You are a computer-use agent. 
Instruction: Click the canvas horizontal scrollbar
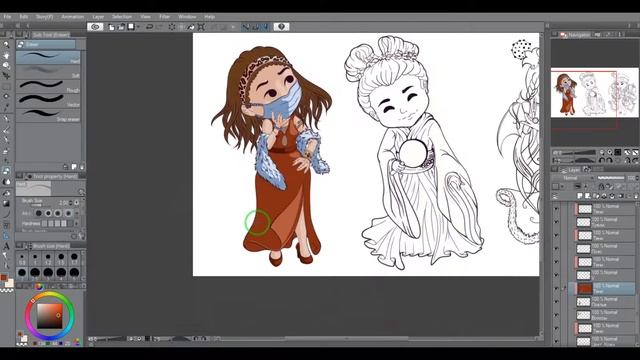(x=346, y=338)
